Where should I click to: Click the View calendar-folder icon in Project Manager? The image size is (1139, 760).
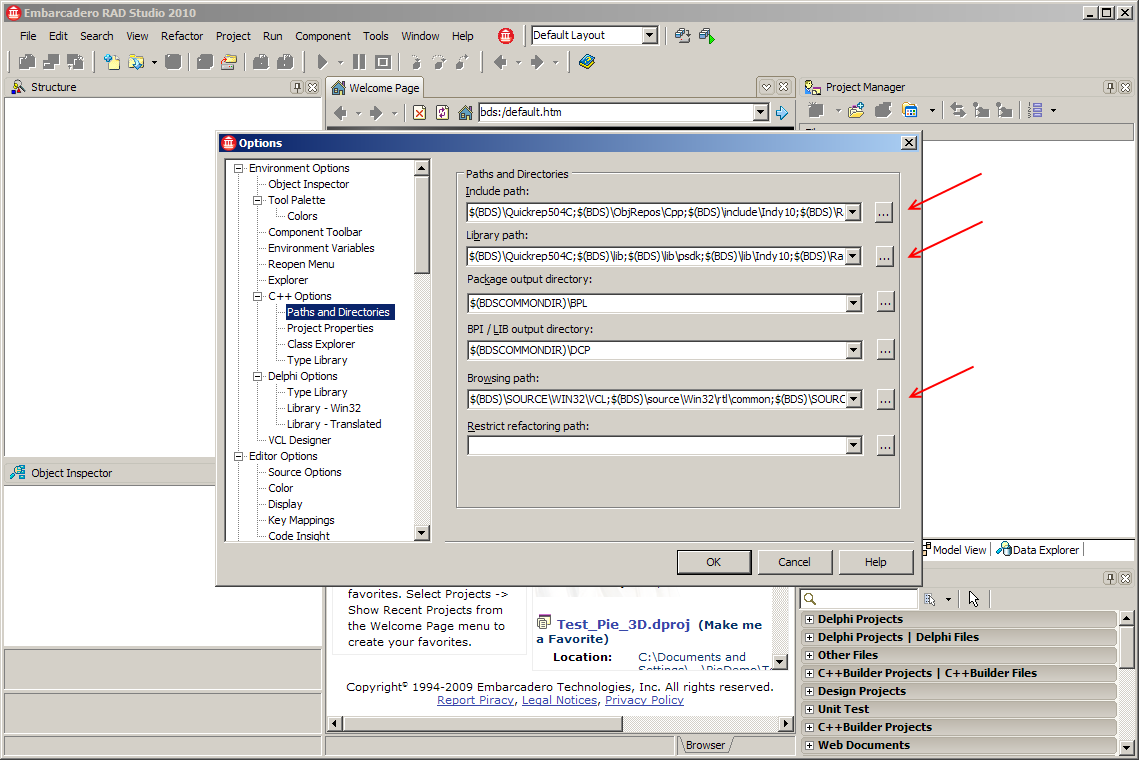point(910,110)
